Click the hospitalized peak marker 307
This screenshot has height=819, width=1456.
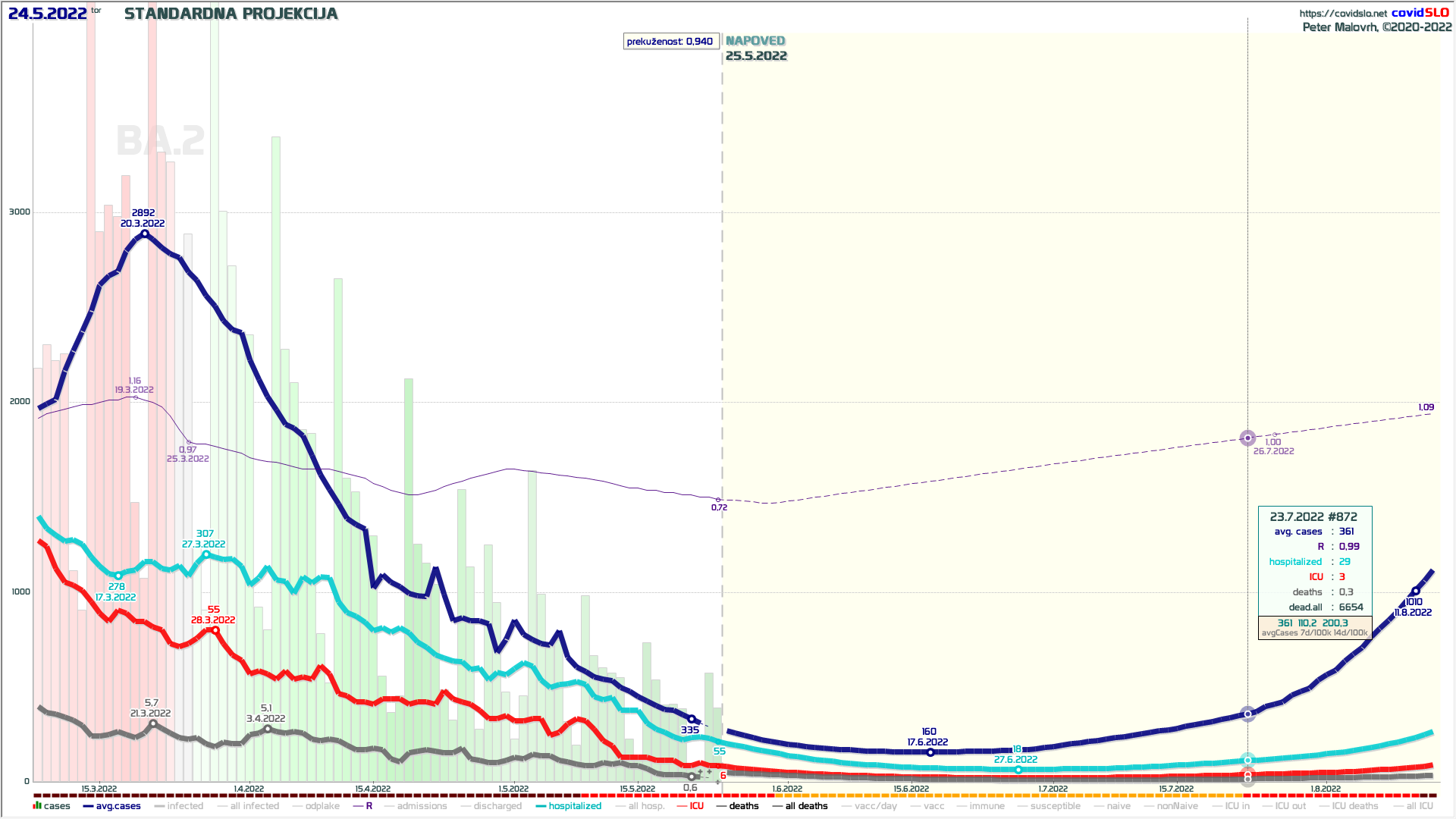pyautogui.click(x=206, y=554)
